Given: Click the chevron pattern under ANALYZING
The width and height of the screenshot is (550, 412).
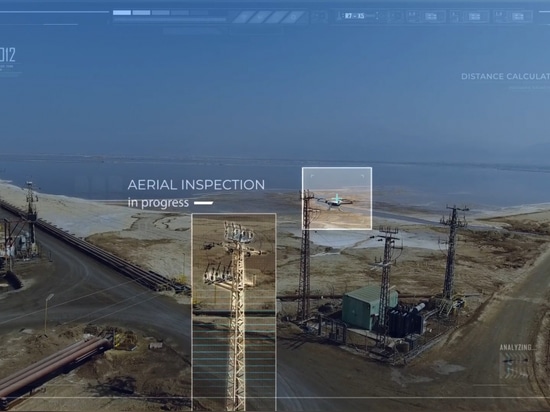Looking at the screenshot, I should (x=514, y=365).
